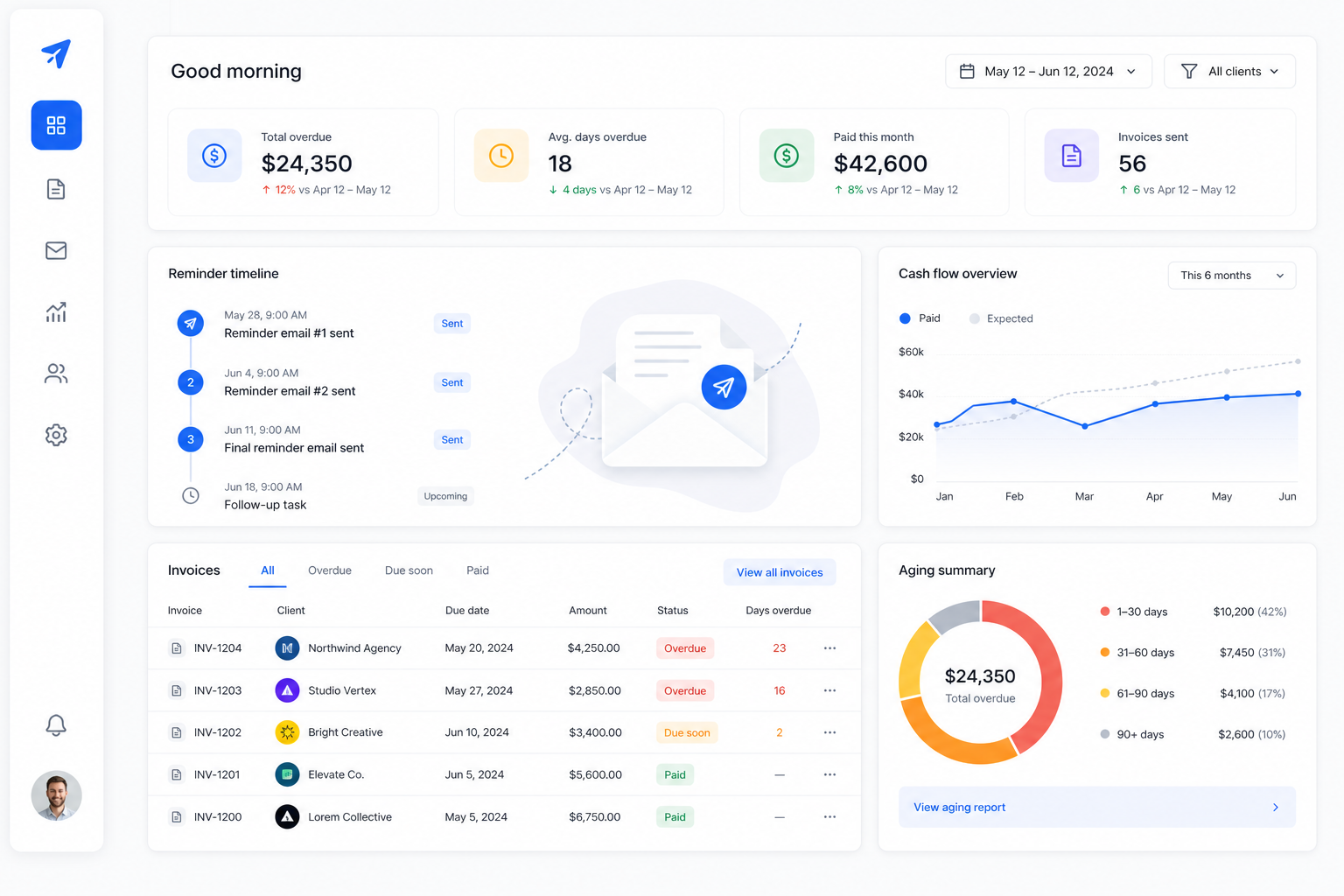Click the Bright Creative logo
The width and height of the screenshot is (1344, 896).
click(x=287, y=732)
